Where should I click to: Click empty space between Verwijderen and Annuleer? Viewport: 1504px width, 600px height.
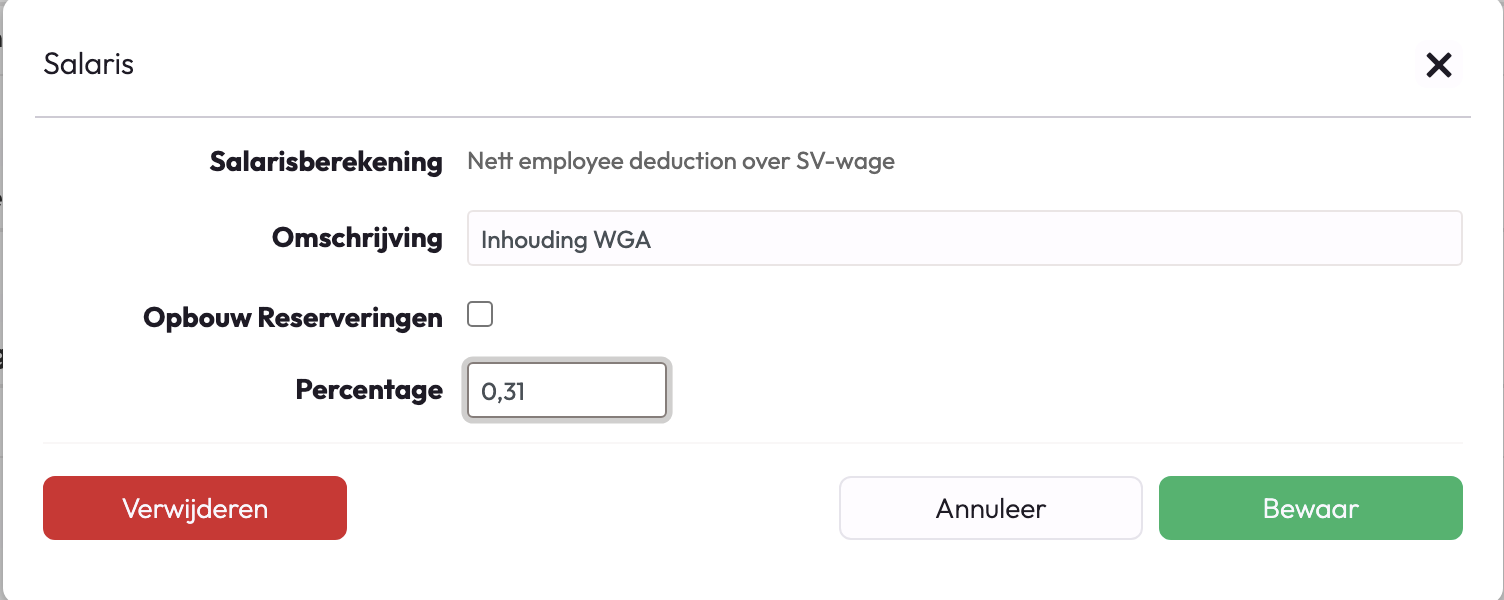(x=592, y=508)
